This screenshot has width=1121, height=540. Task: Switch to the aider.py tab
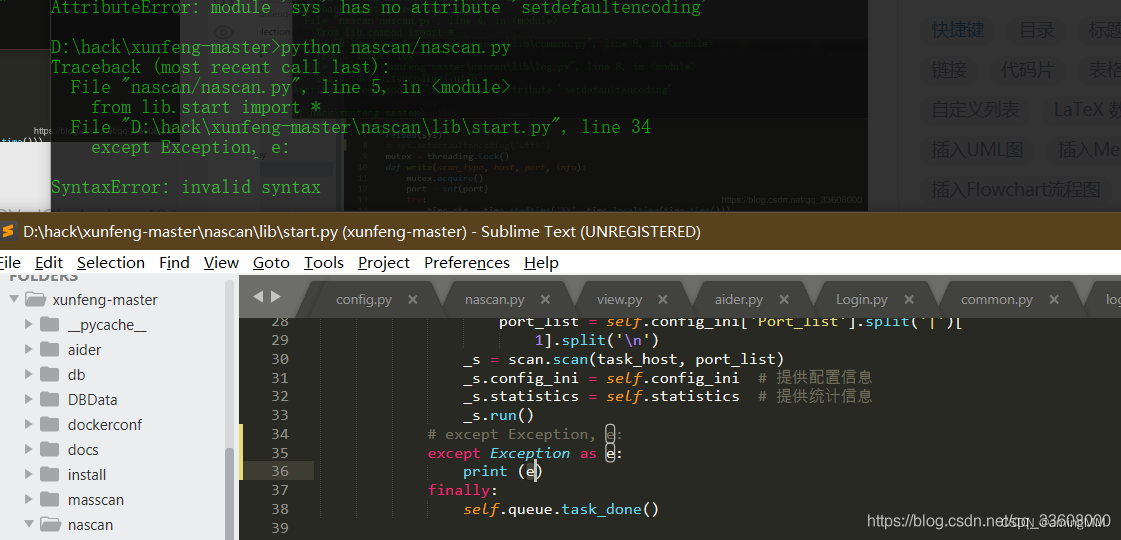739,300
